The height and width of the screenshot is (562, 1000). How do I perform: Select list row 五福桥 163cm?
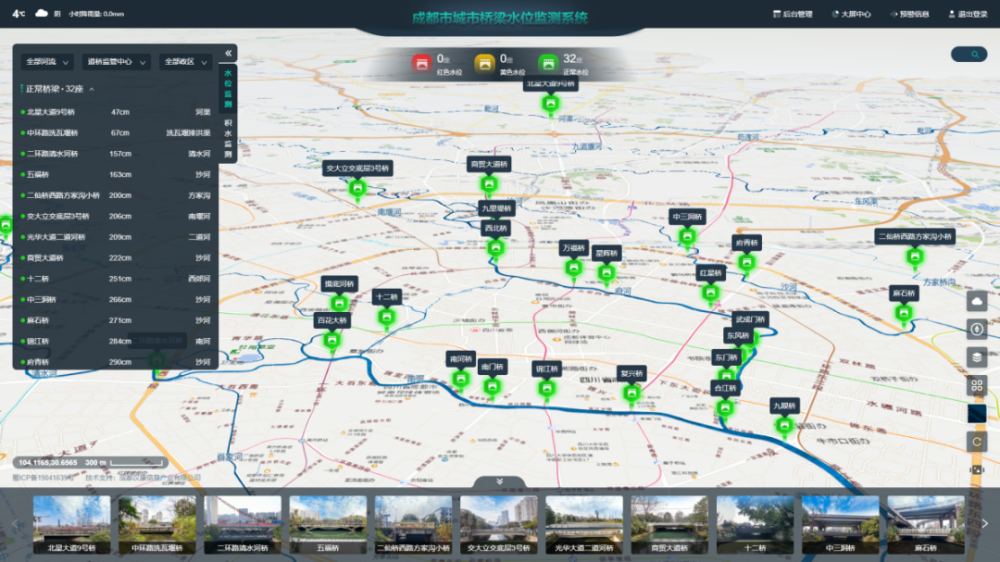pyautogui.click(x=115, y=175)
